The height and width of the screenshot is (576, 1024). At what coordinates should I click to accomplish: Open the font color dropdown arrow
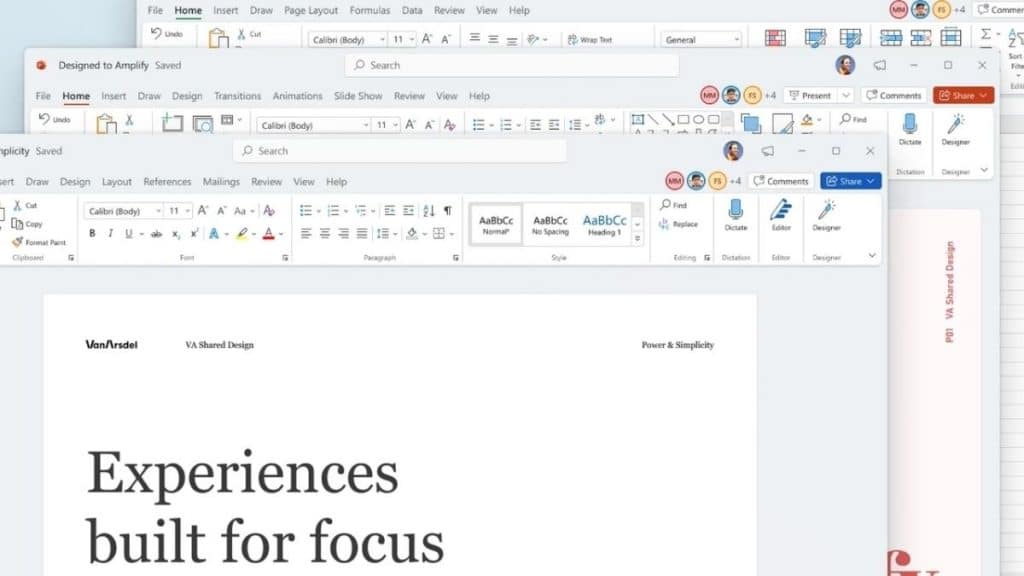point(281,234)
